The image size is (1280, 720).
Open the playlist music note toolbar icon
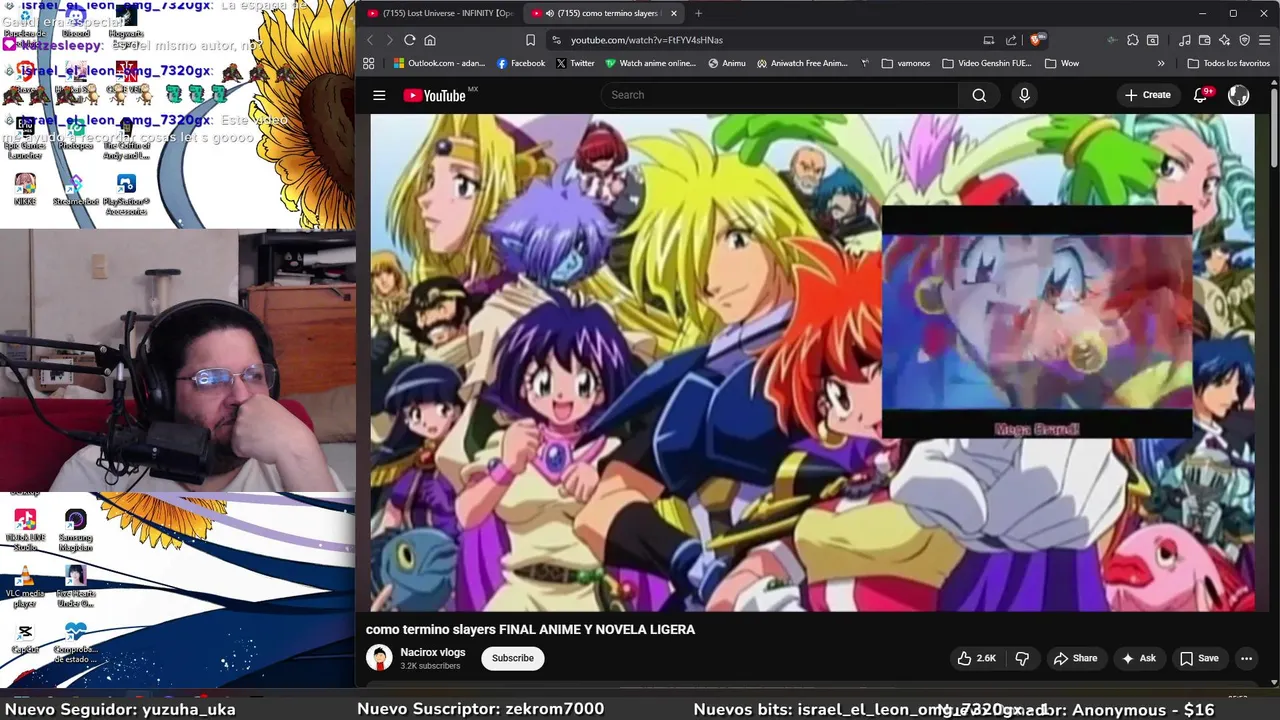1184,40
